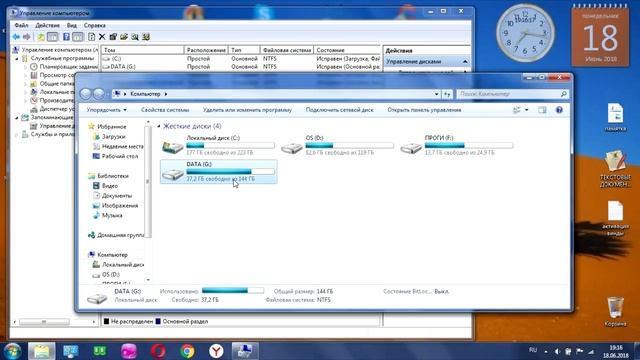Open the address bar history dropdown
Screen dimensions: 640x360
point(436,94)
